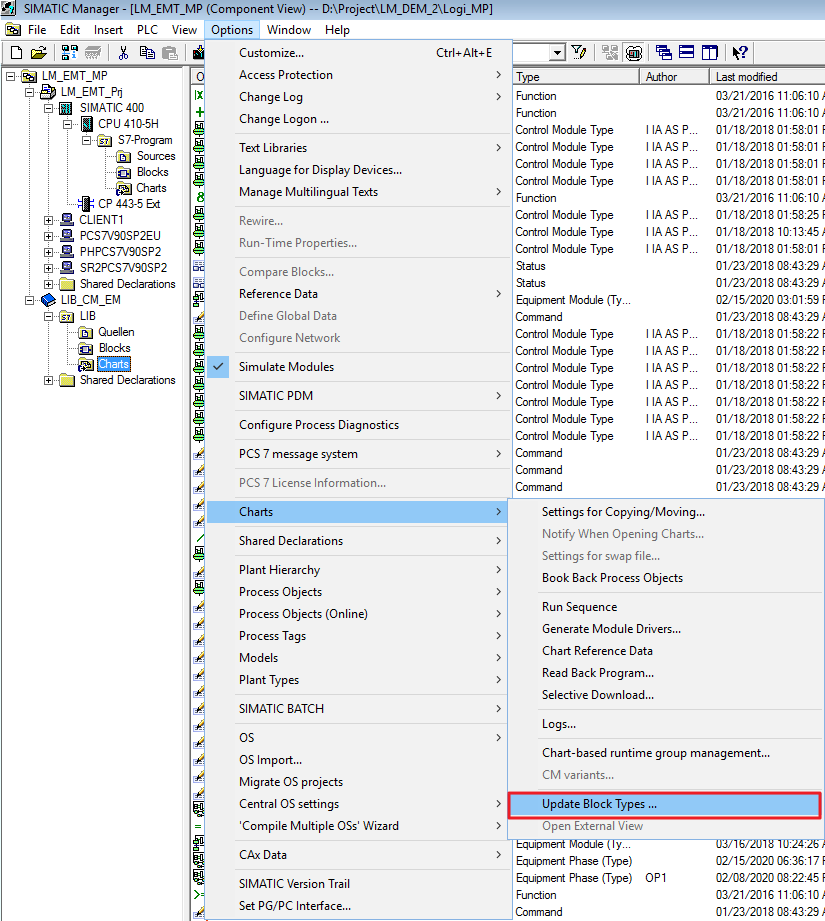Click the Cascade windows toolbar icon
Screen dimensions: 825x921
click(664, 52)
